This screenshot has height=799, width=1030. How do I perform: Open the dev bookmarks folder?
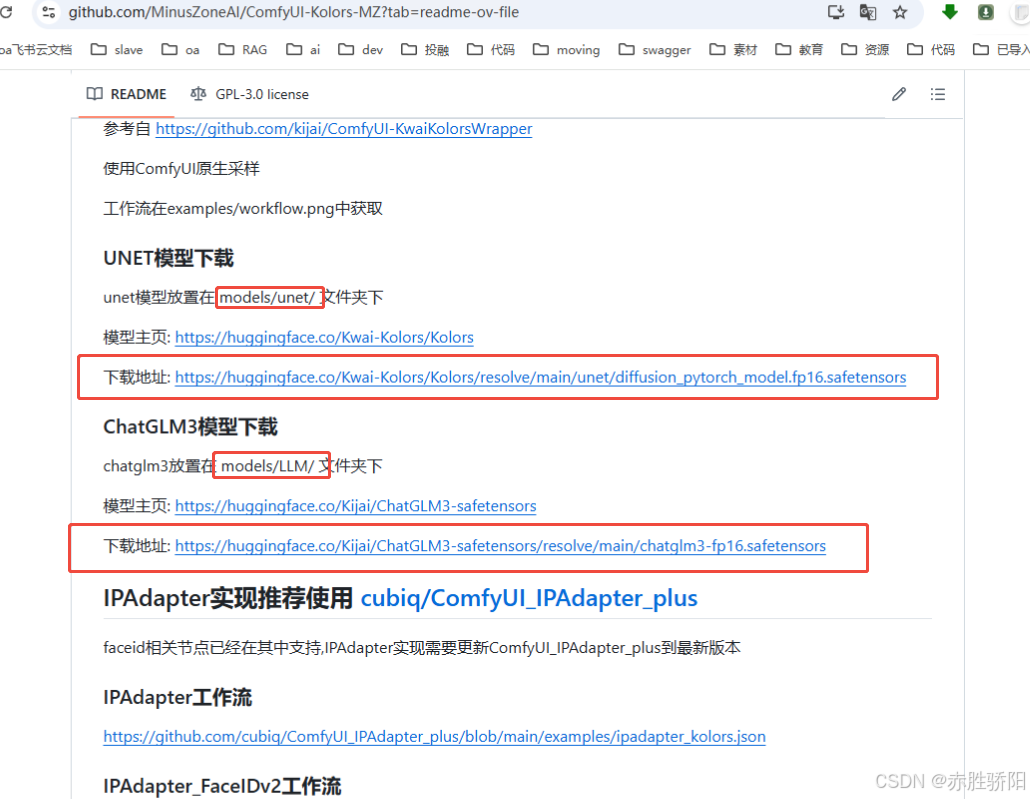point(361,50)
